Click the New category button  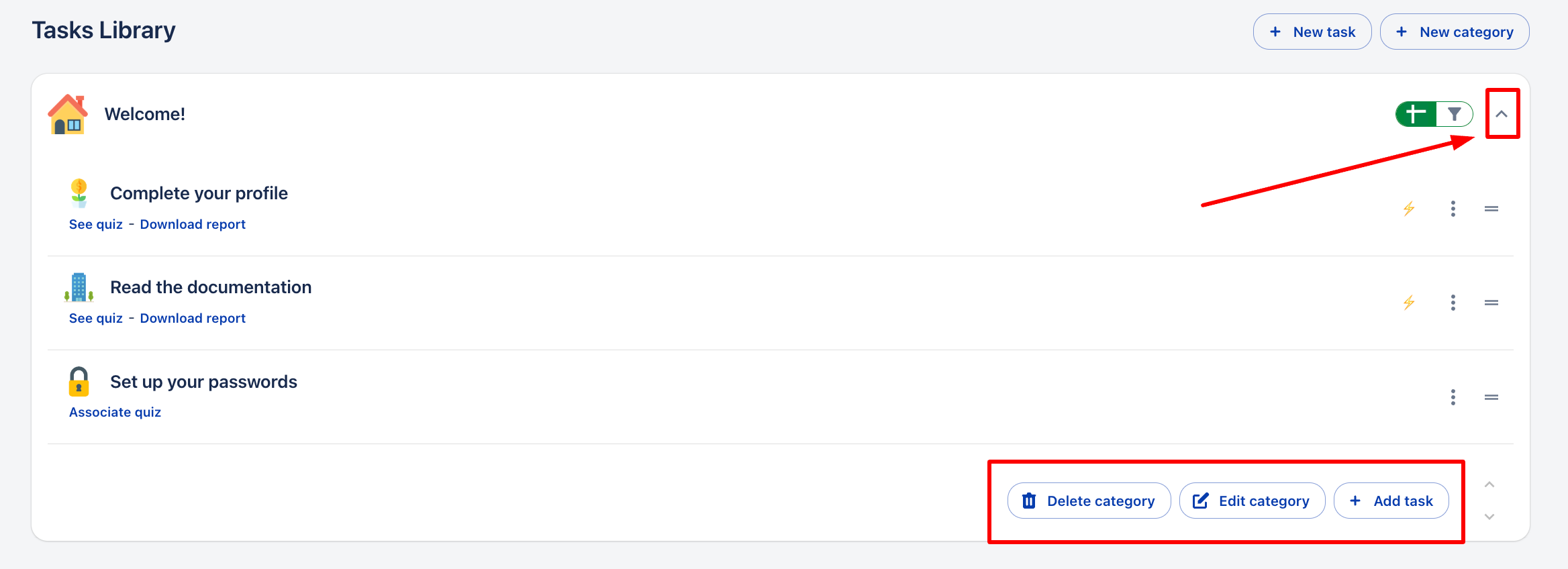tap(1455, 32)
